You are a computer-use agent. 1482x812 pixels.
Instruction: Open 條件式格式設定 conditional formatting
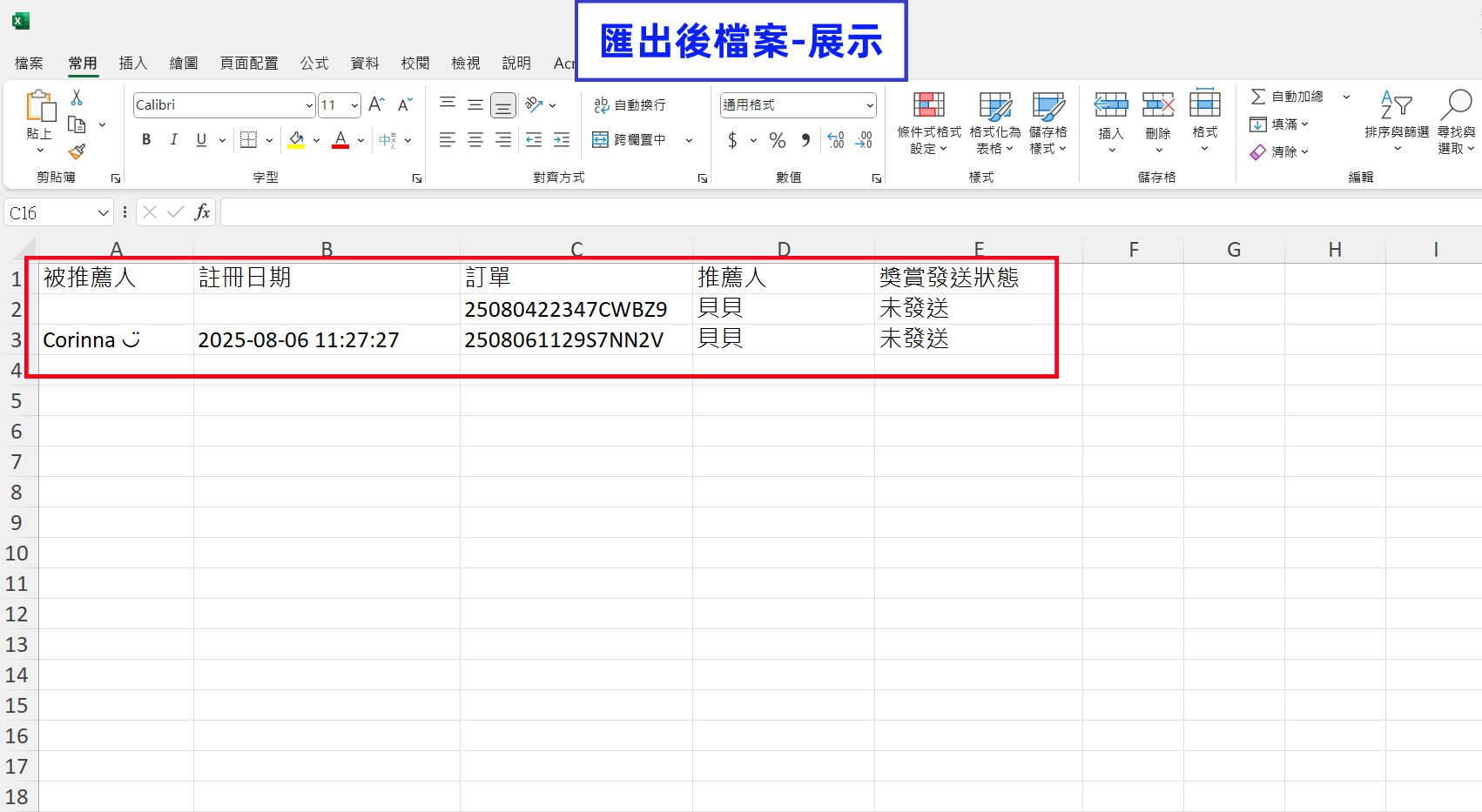click(x=929, y=123)
